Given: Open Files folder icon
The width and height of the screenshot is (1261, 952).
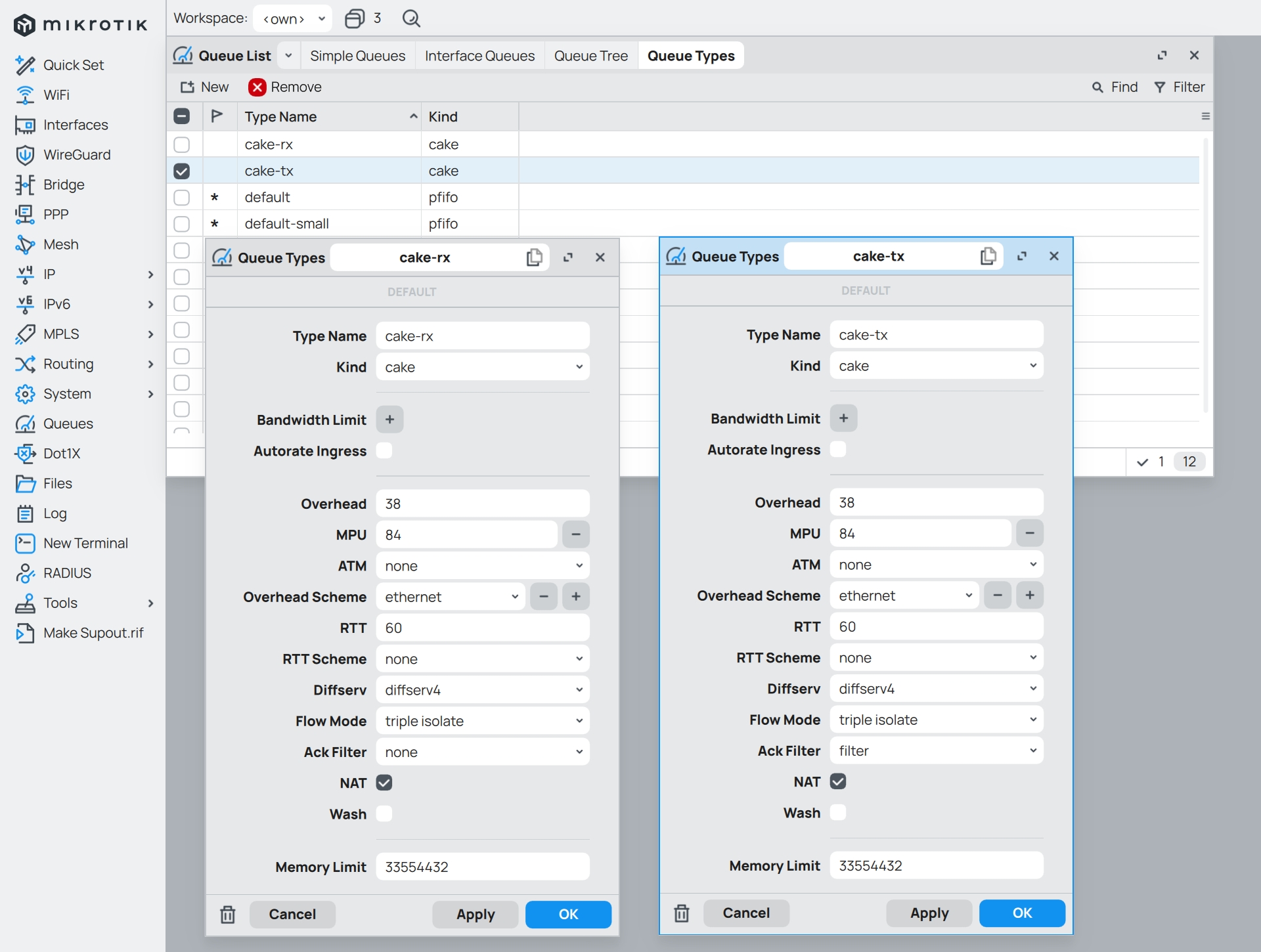Looking at the screenshot, I should point(25,484).
